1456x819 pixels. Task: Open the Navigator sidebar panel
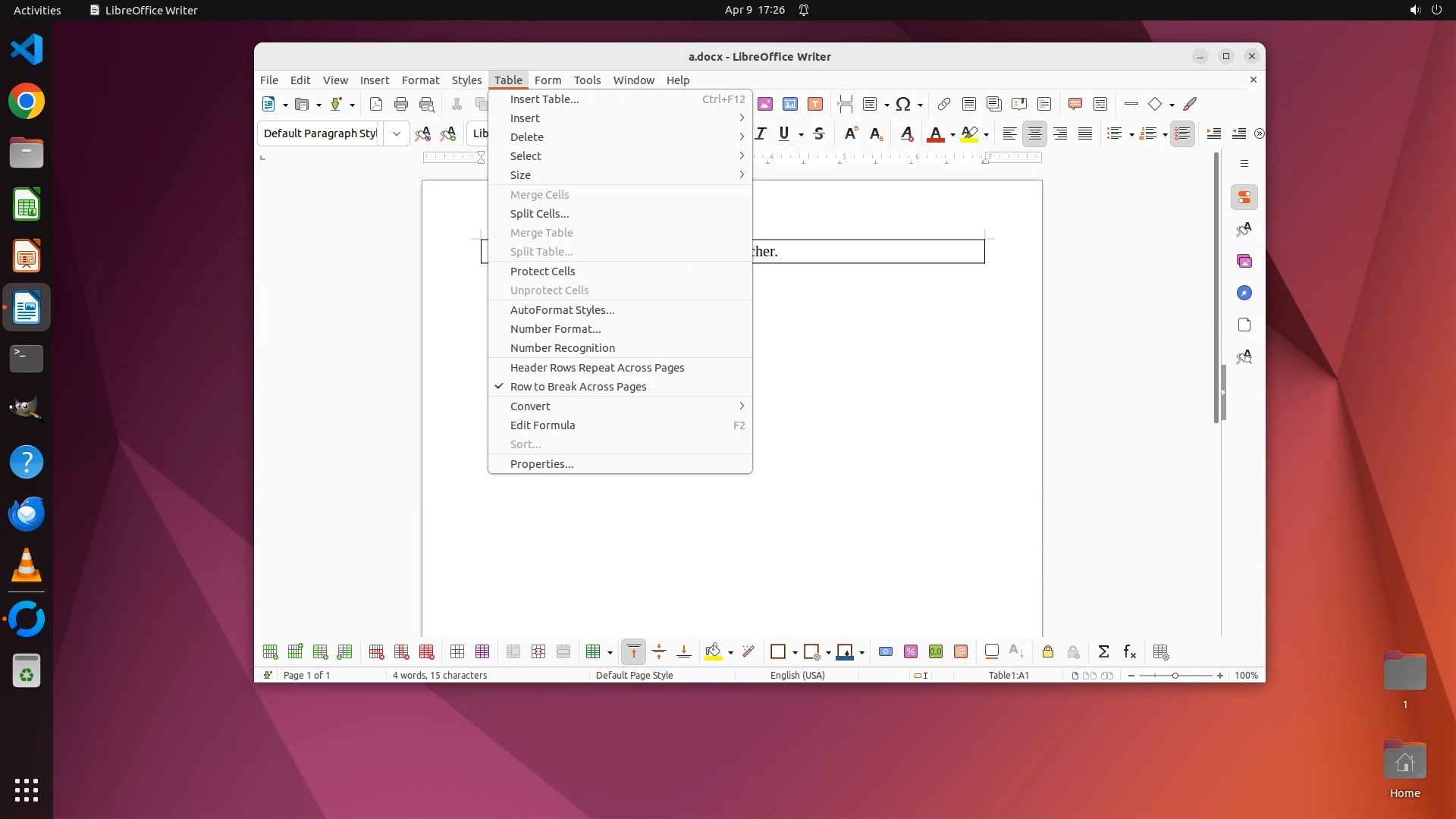tap(1244, 293)
